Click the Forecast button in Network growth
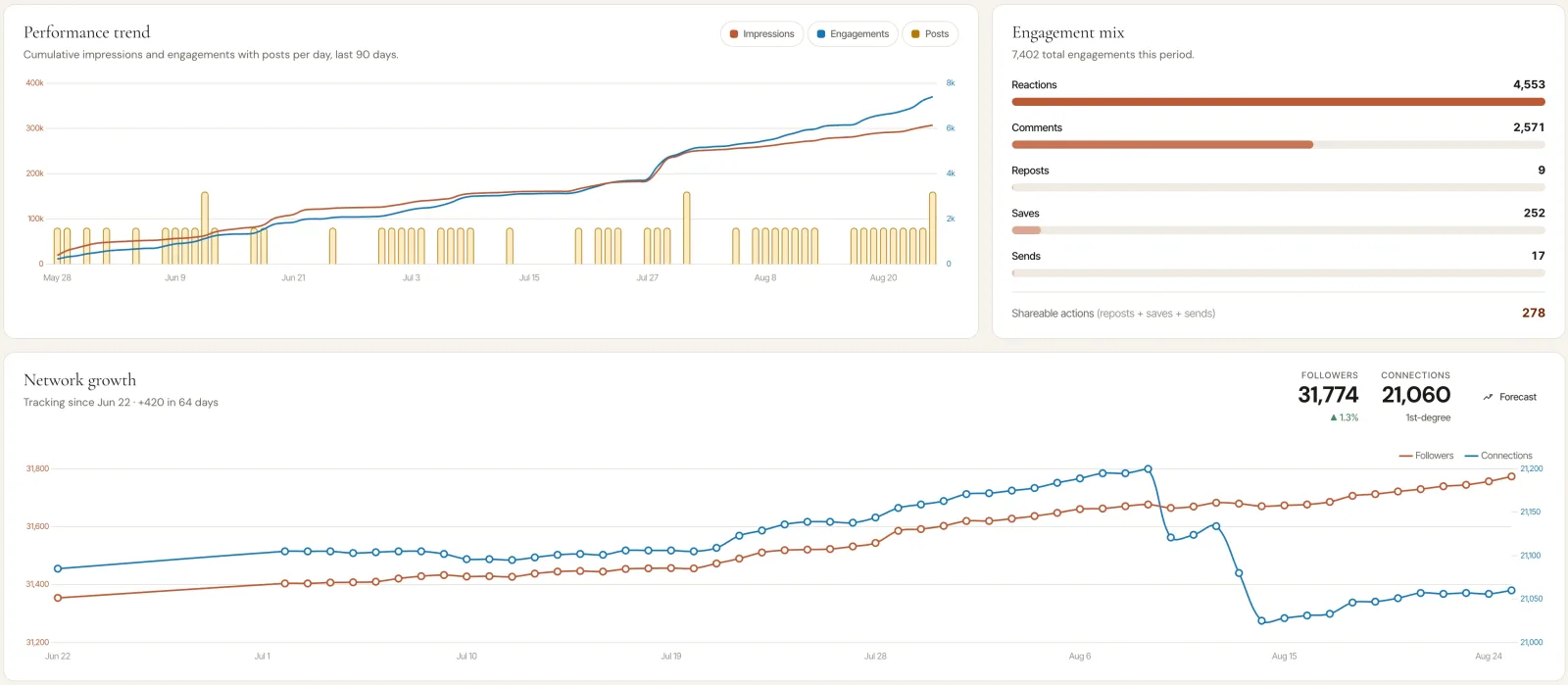1568x685 pixels. pyautogui.click(x=1509, y=397)
